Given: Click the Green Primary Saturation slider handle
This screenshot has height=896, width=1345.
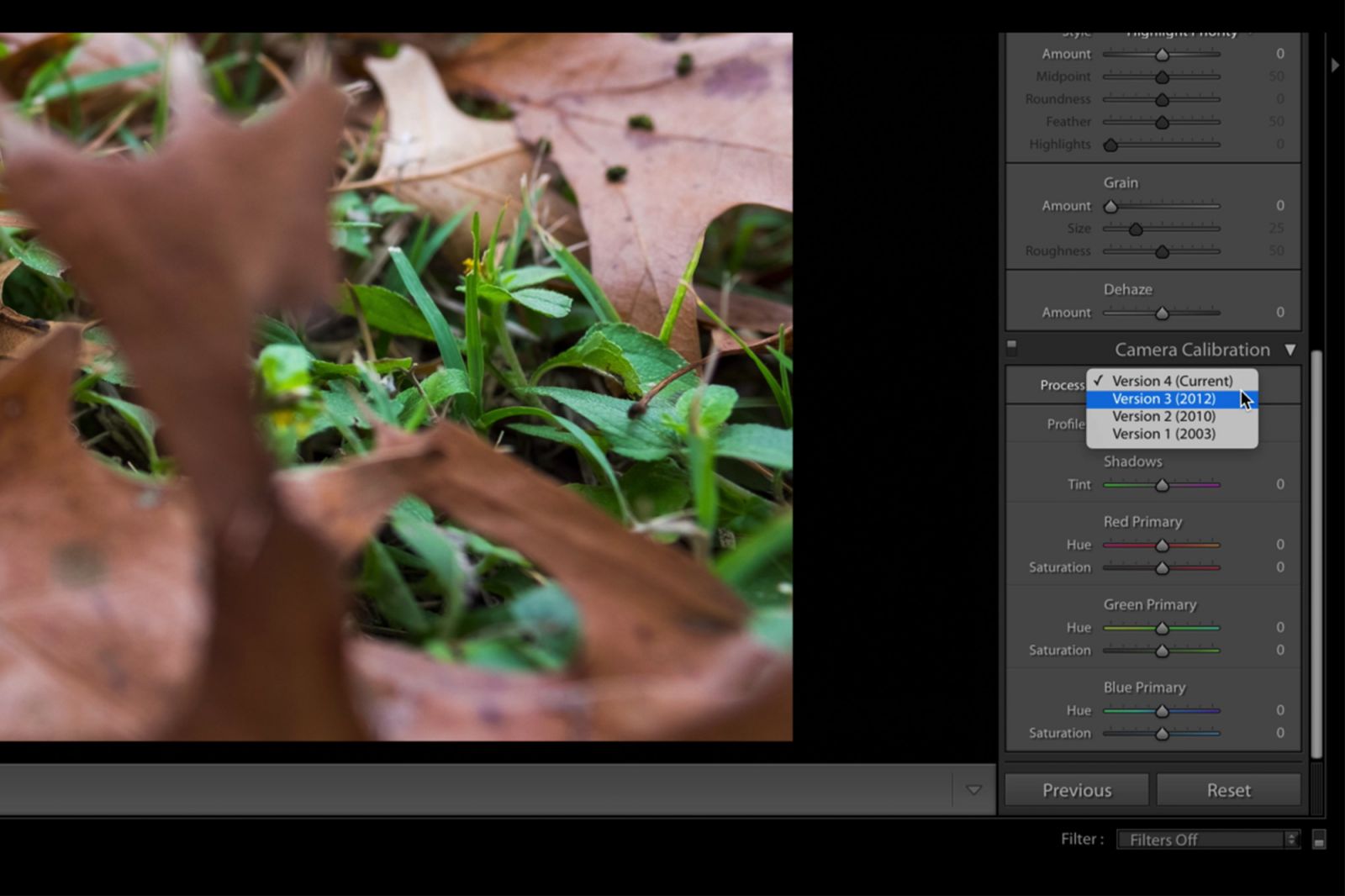Looking at the screenshot, I should click(x=1162, y=650).
